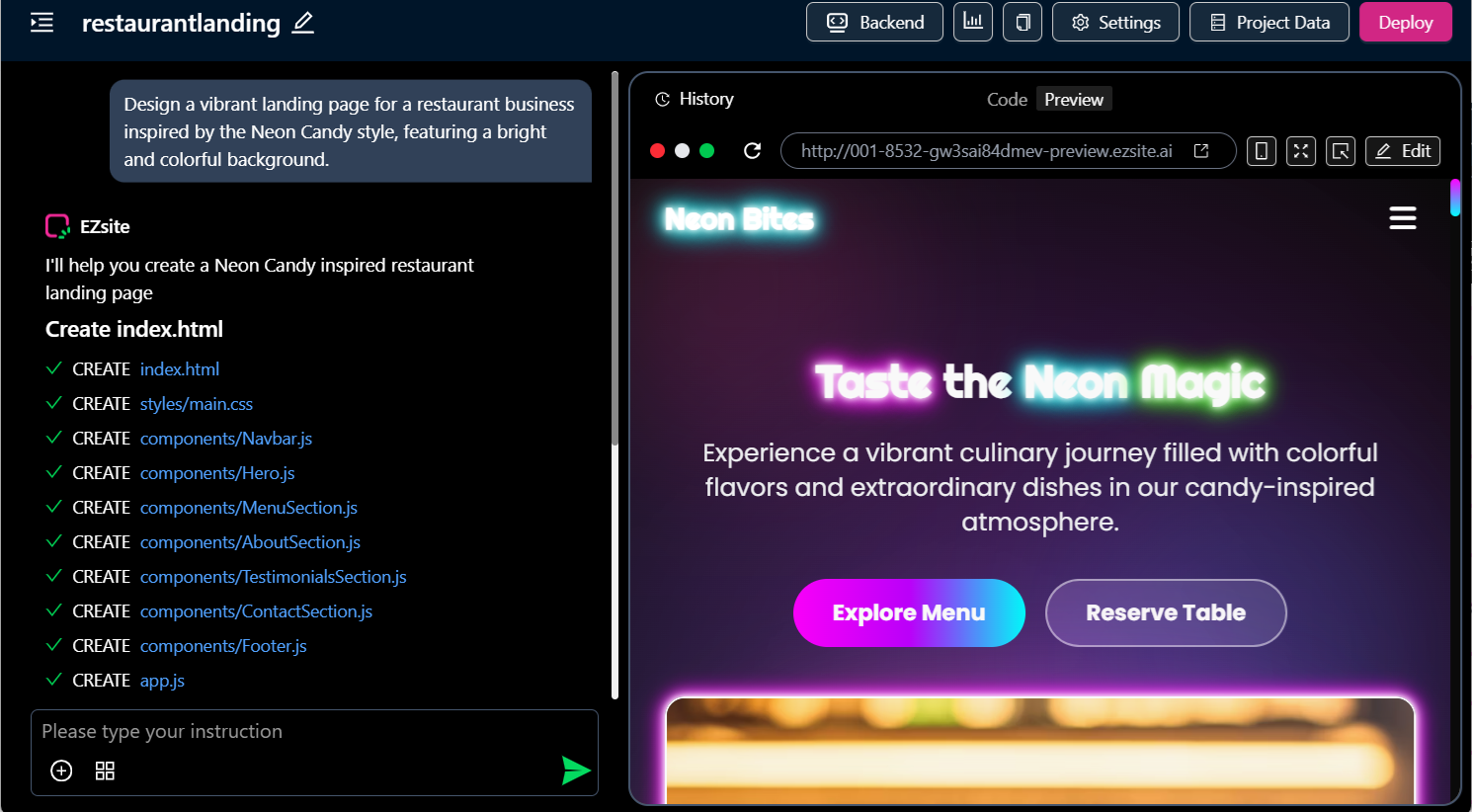Refresh the preview page

click(753, 150)
